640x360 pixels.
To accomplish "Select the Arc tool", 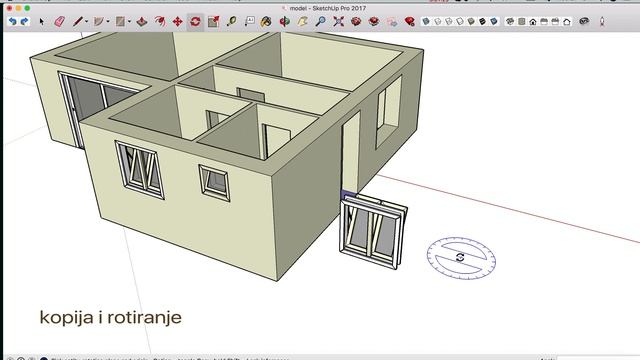I will point(98,21).
